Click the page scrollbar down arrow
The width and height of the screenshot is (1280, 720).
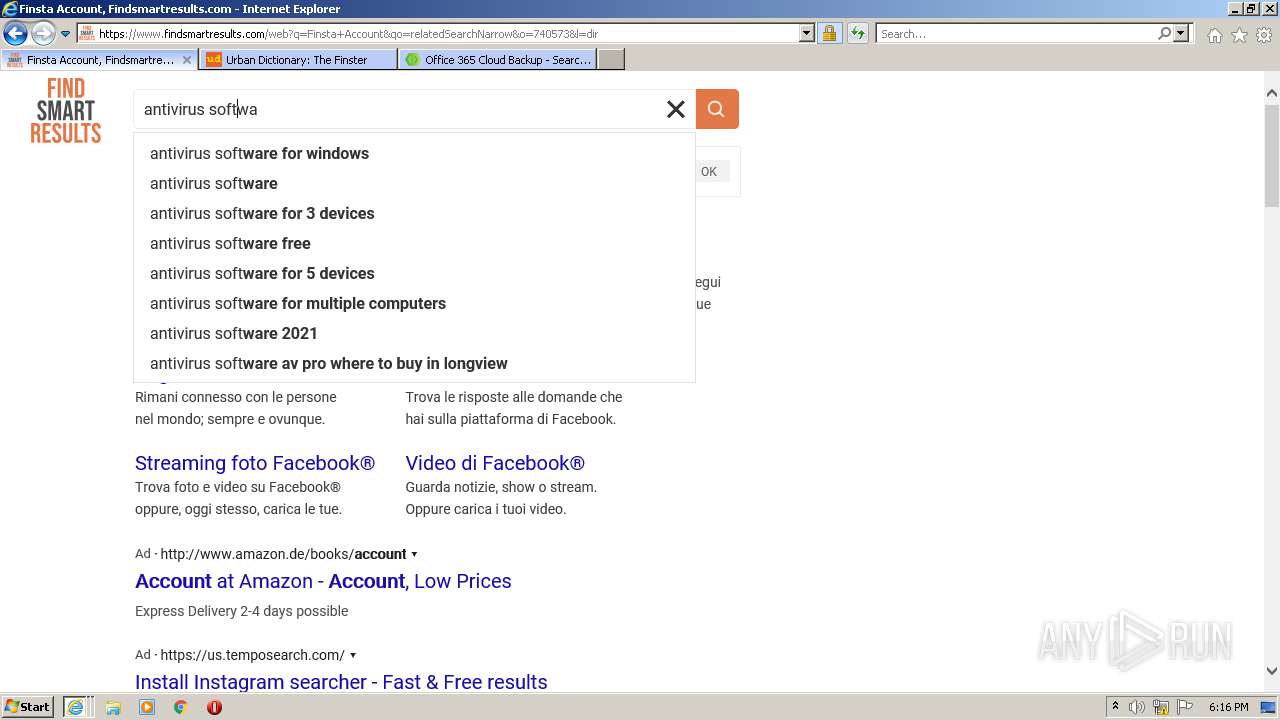pos(1272,672)
